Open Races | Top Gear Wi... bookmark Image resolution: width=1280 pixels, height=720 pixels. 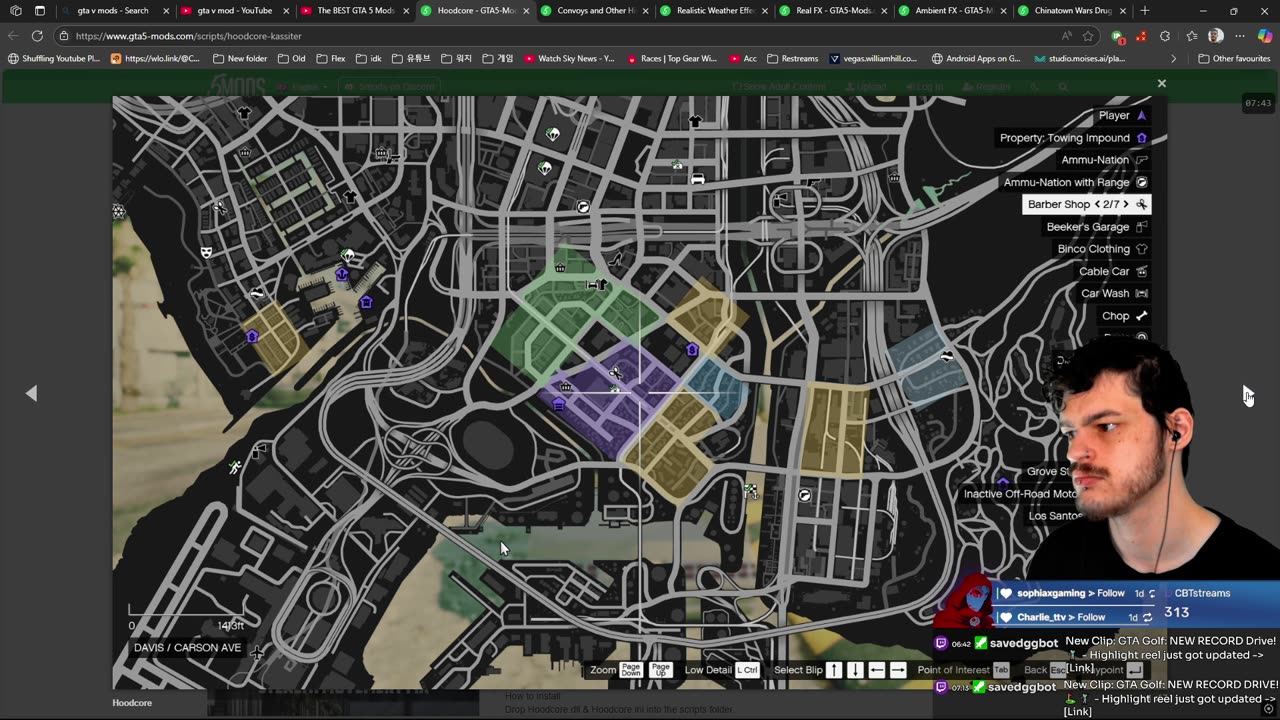pos(671,59)
